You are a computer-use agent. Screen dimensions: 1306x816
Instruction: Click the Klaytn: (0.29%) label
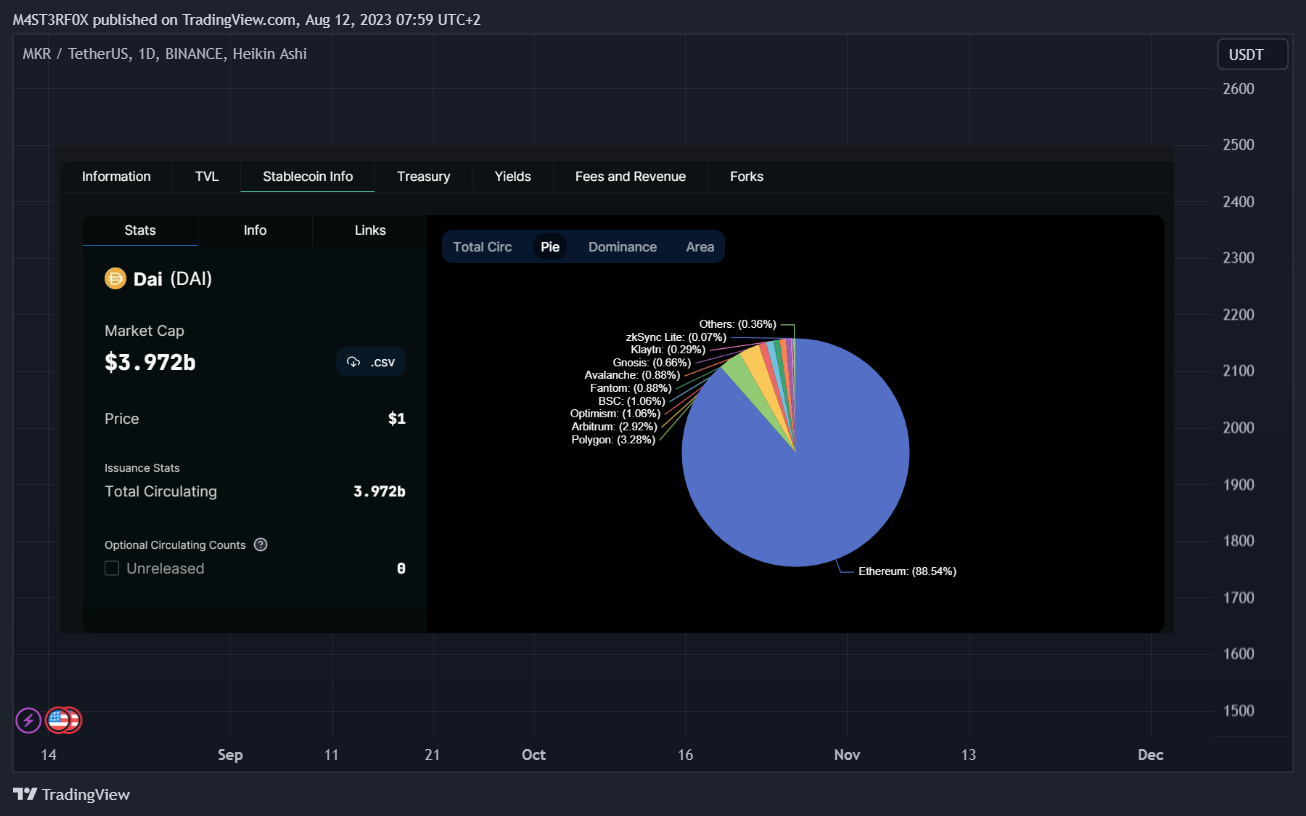[x=668, y=349]
